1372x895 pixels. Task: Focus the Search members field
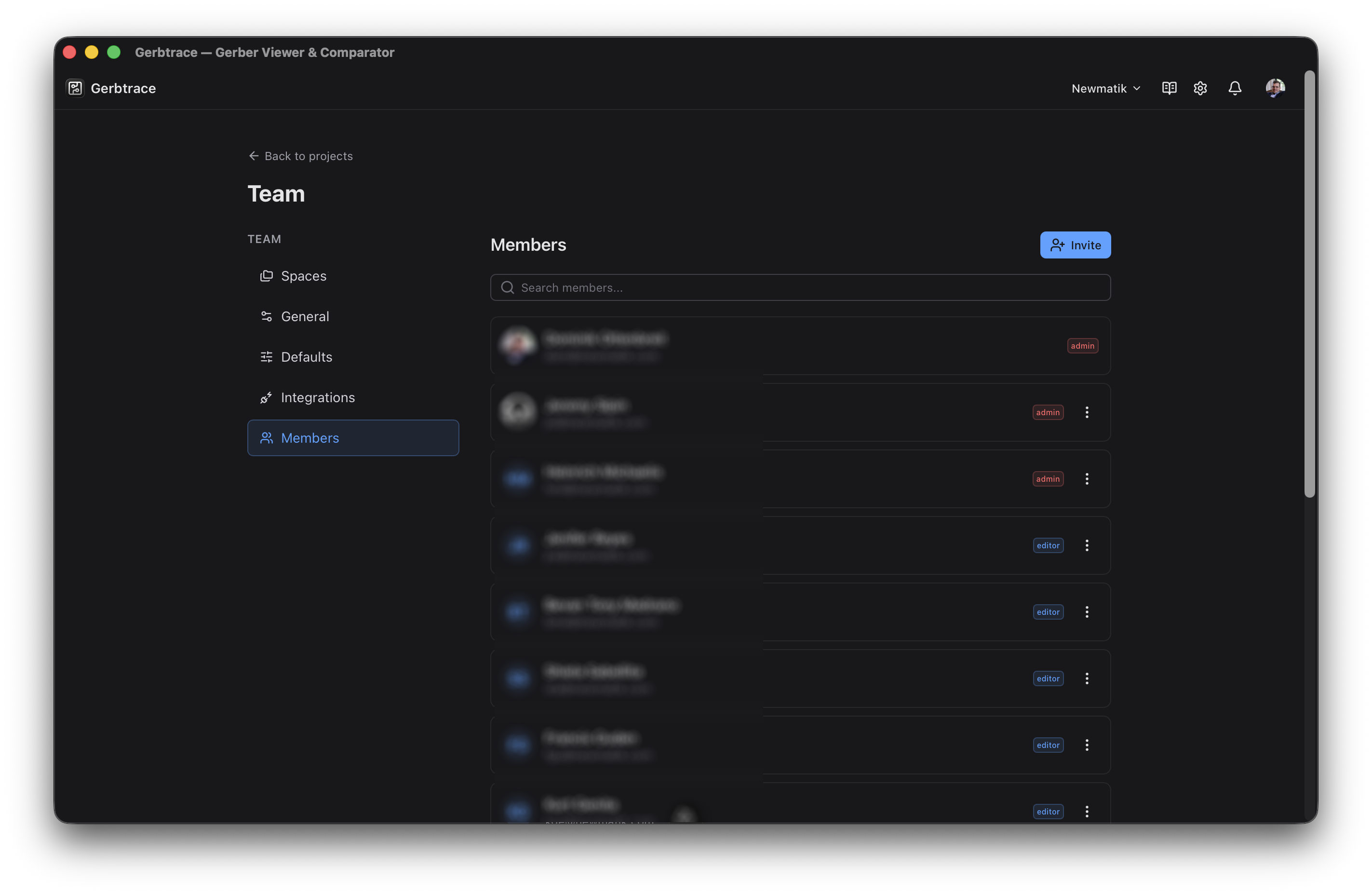[x=800, y=287]
